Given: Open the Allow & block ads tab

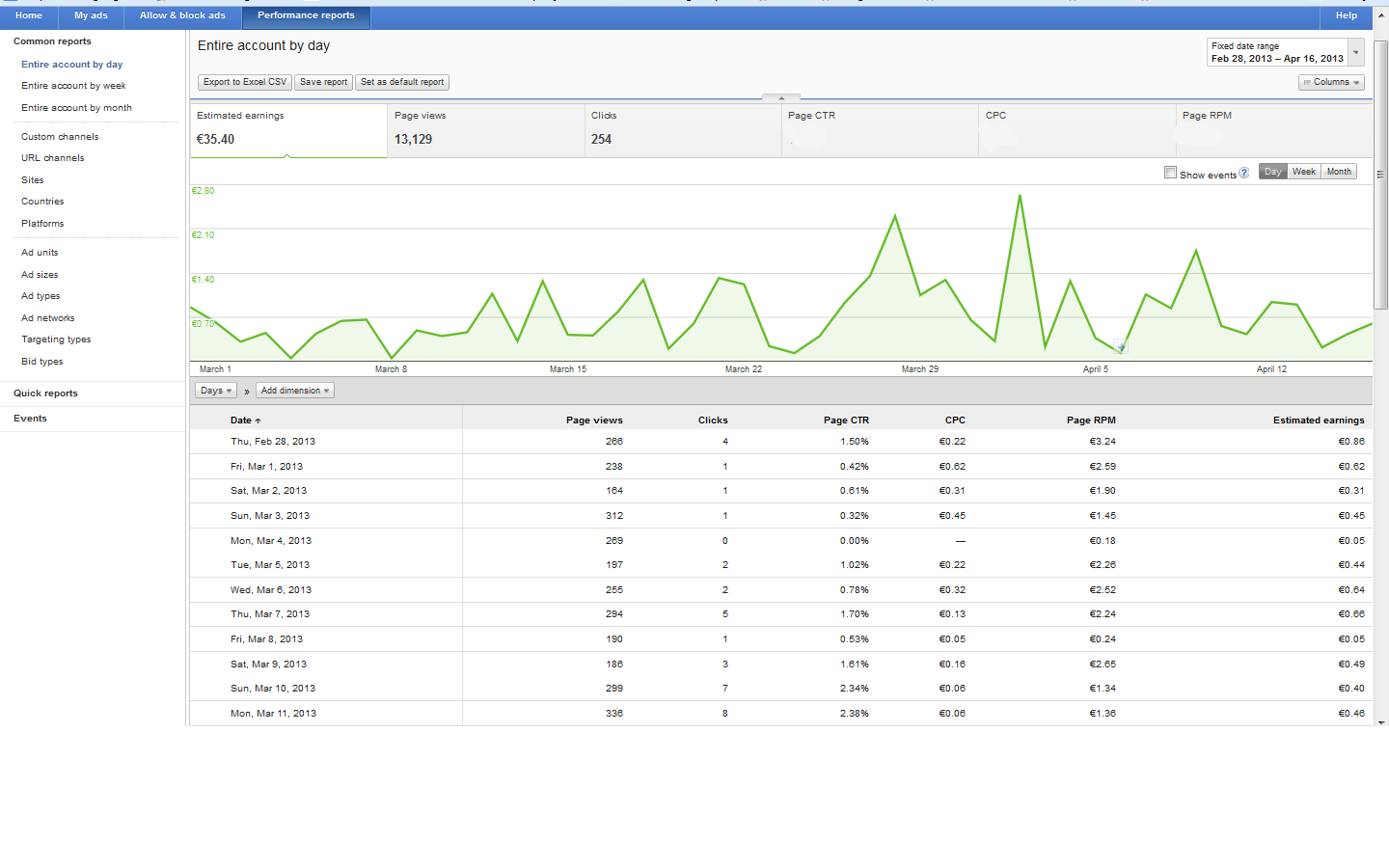Looking at the screenshot, I should point(182,15).
